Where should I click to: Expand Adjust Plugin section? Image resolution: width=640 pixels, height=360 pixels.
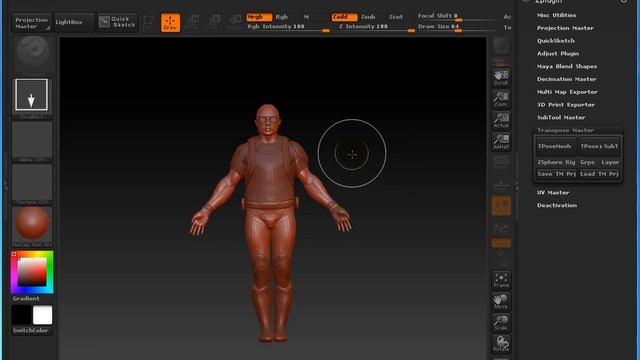click(558, 53)
